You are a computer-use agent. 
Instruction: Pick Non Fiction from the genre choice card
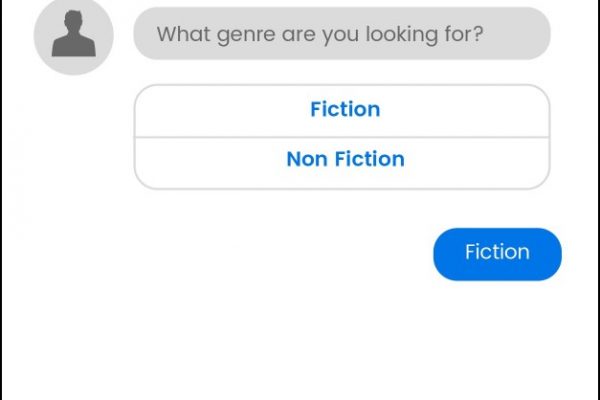tap(342, 163)
